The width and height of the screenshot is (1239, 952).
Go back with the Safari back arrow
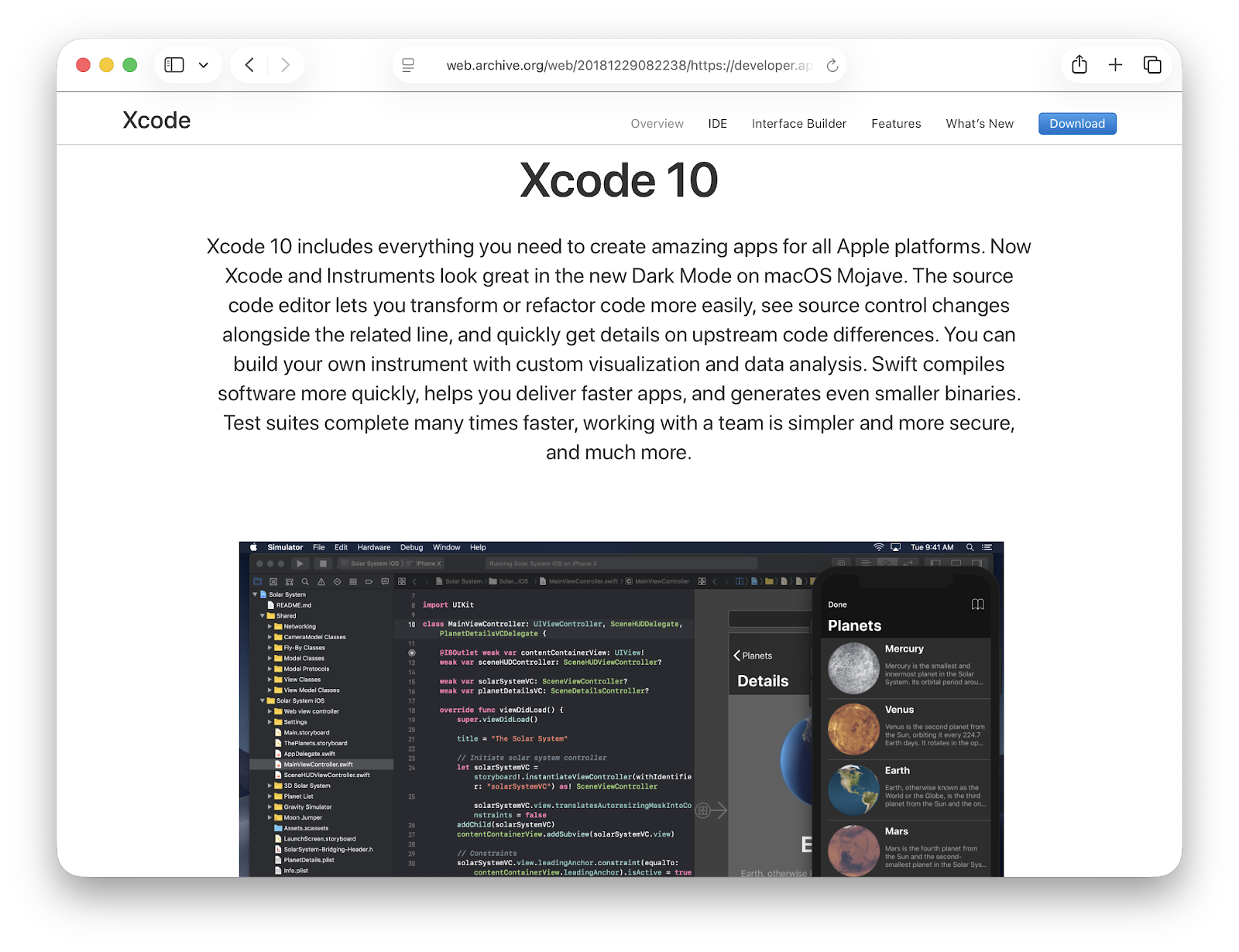(249, 65)
